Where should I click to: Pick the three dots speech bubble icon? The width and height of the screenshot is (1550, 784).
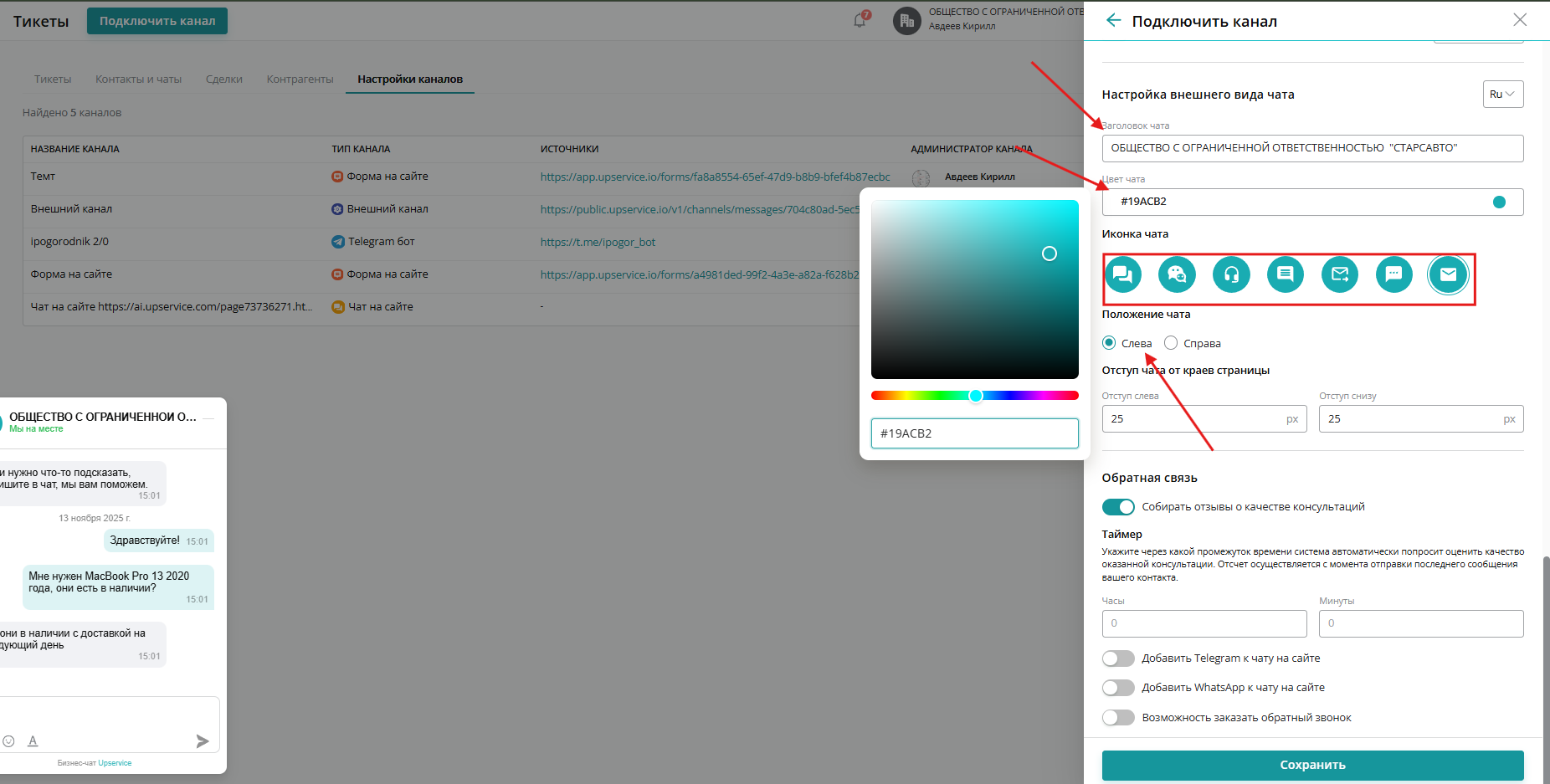coord(1394,274)
